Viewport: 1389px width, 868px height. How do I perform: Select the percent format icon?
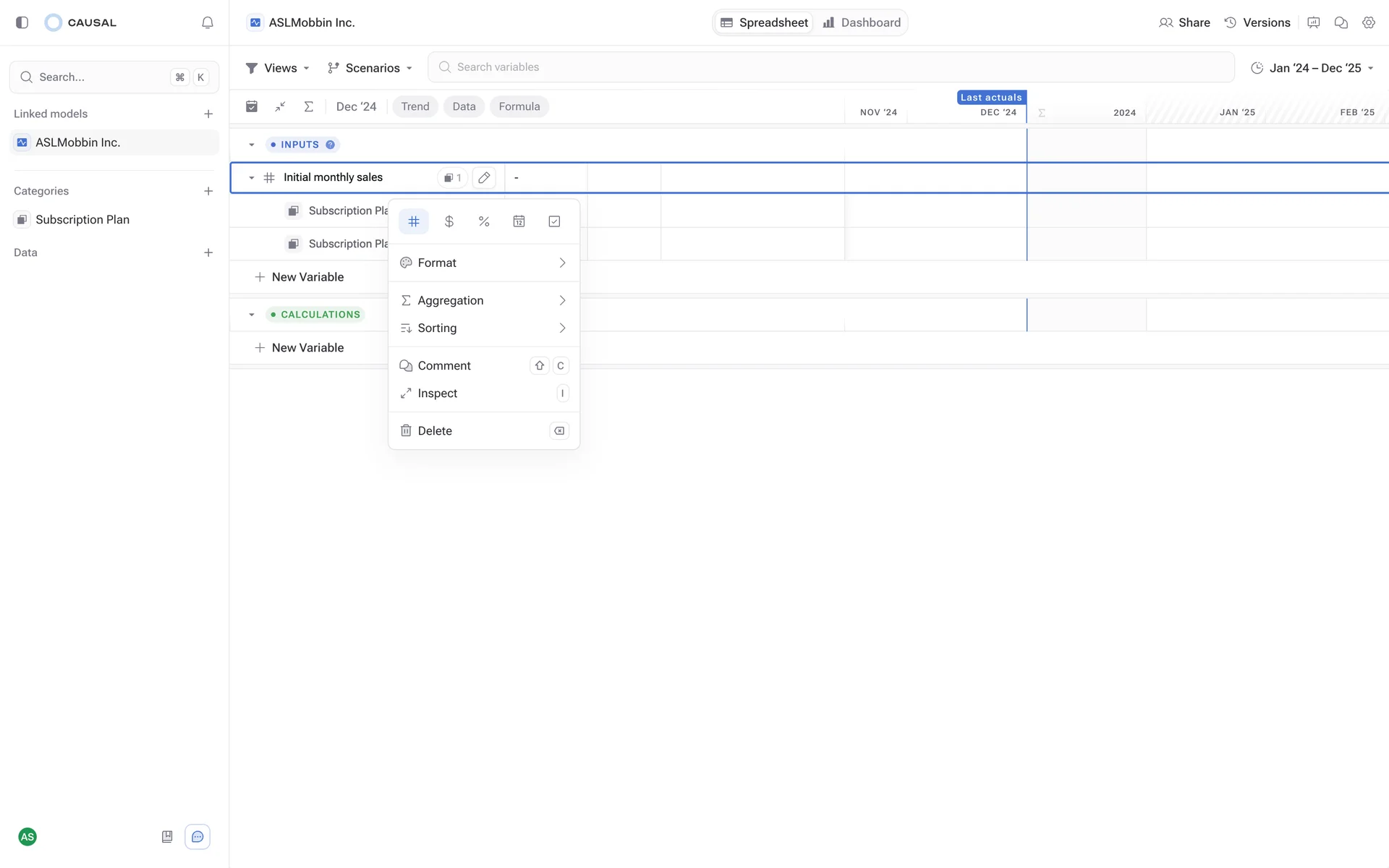(x=484, y=221)
